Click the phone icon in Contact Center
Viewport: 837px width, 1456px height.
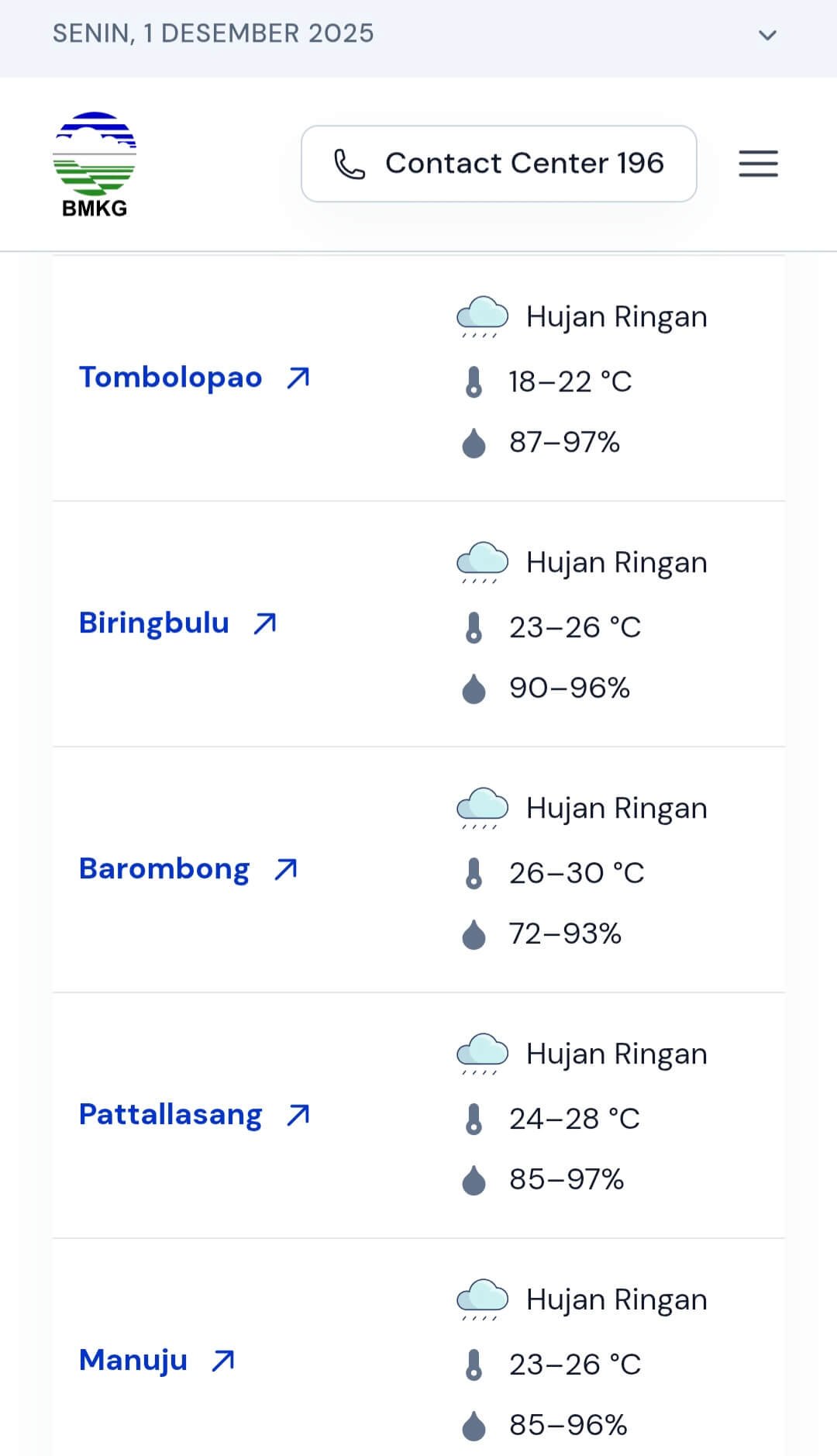350,164
